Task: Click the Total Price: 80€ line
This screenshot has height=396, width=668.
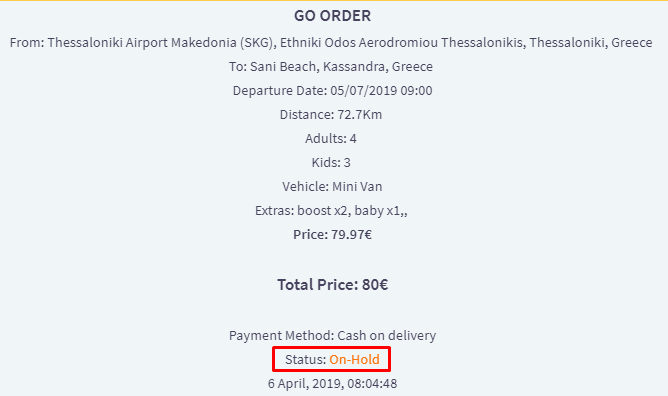Action: [332, 284]
